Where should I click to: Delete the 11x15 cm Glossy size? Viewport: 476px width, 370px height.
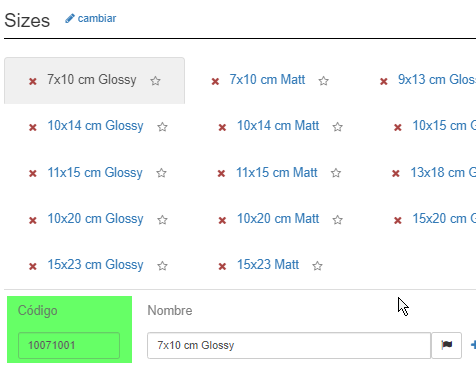pos(33,173)
